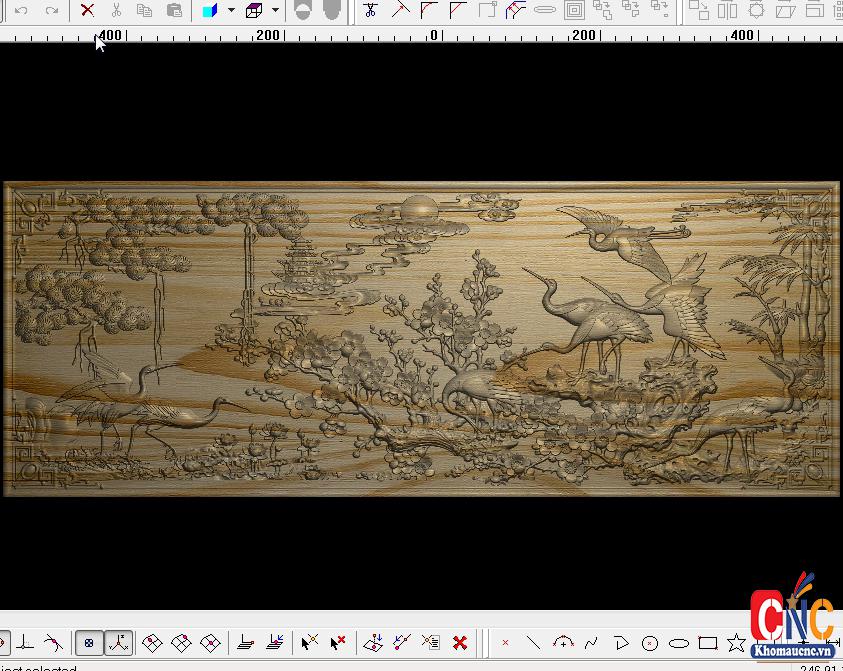
Task: Select the straight Line drawing tool
Action: (533, 643)
